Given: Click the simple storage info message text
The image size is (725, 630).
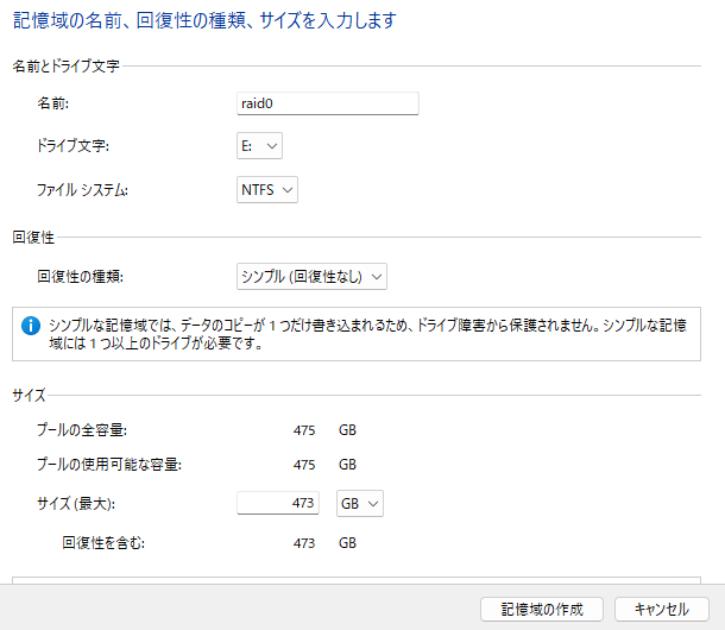Looking at the screenshot, I should (x=368, y=334).
